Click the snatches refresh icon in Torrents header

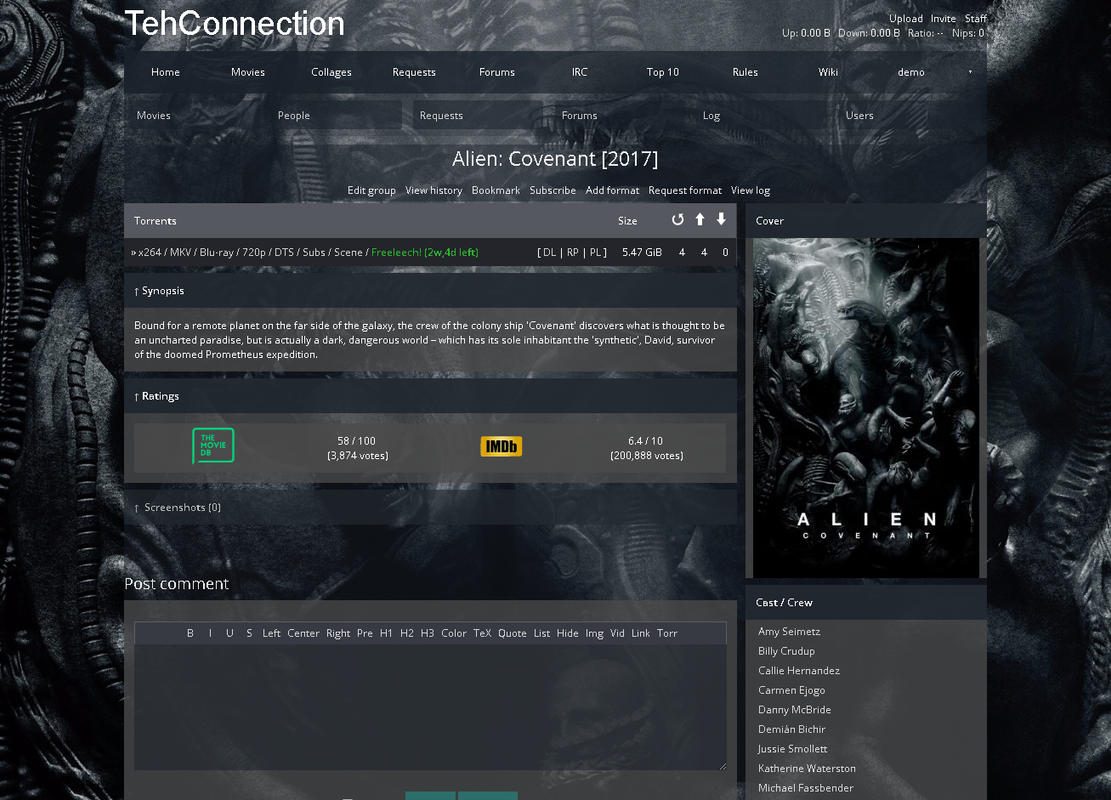coord(677,220)
